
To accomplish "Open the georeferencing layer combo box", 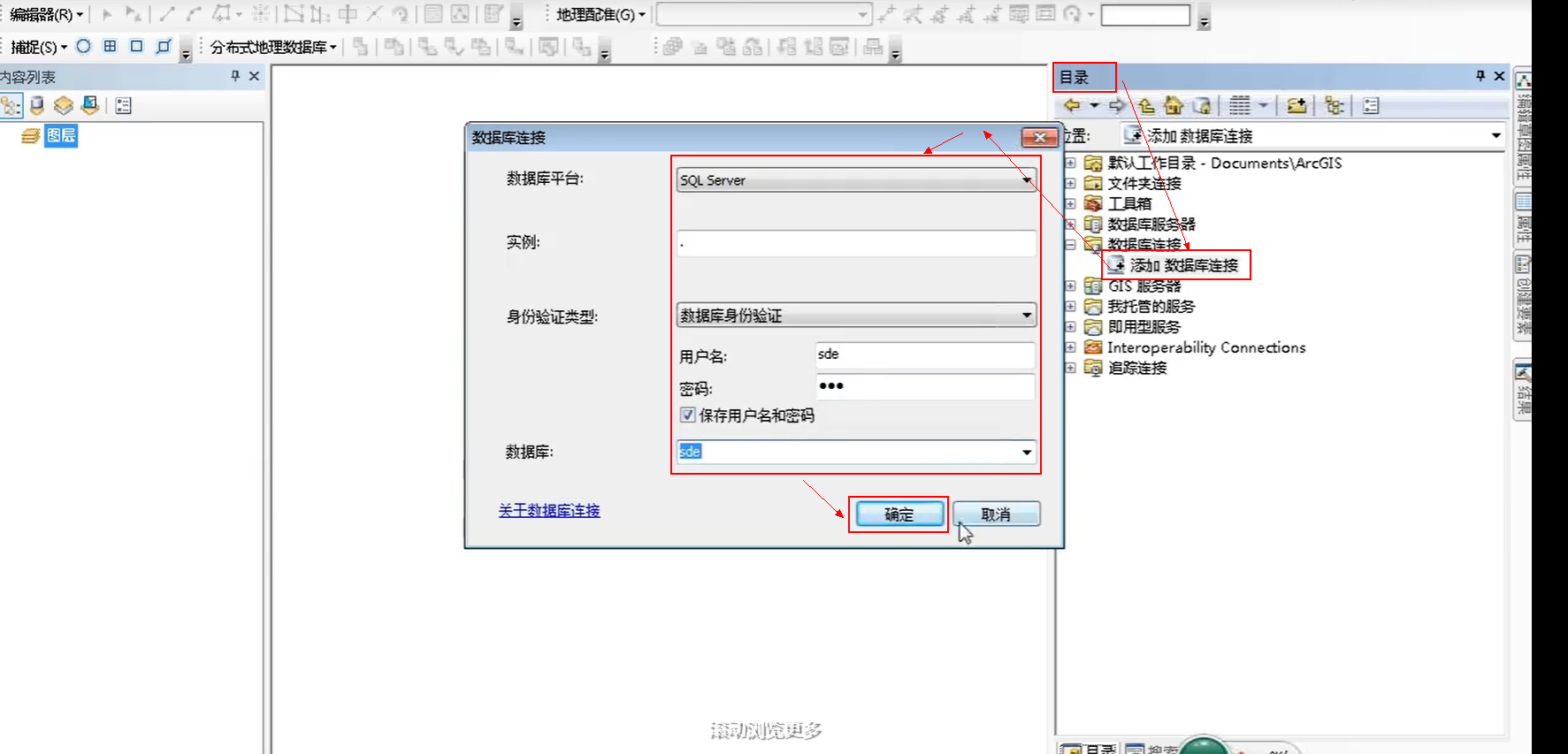I will 764,14.
